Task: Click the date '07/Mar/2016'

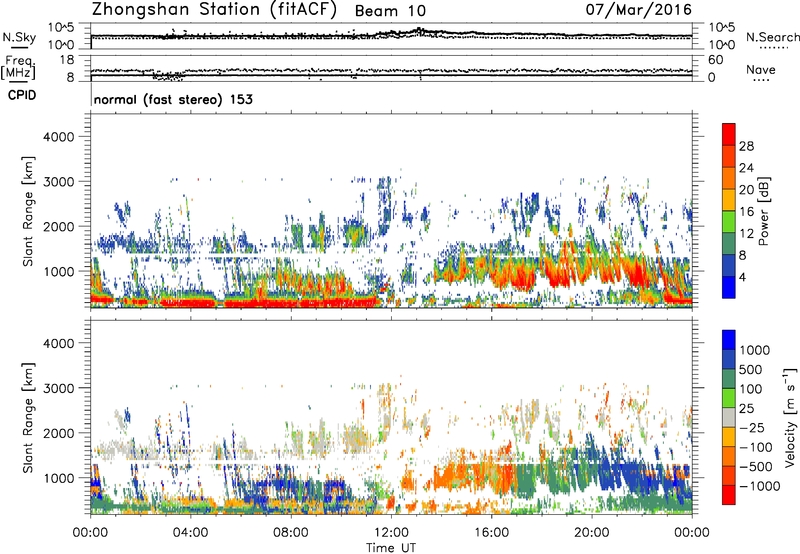Action: pyautogui.click(x=638, y=9)
